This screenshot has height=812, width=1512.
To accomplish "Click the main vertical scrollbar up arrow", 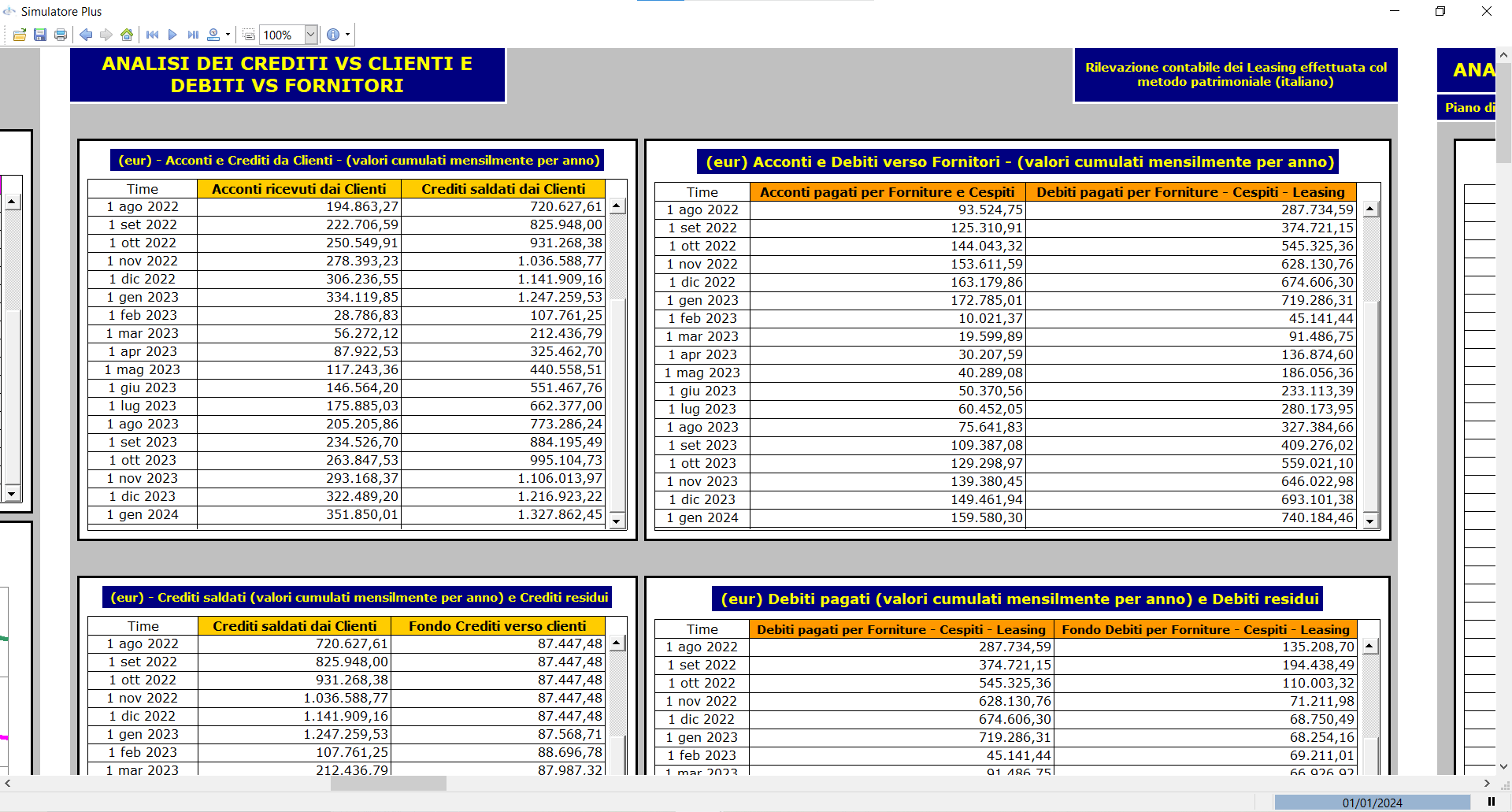I will click(x=1504, y=55).
